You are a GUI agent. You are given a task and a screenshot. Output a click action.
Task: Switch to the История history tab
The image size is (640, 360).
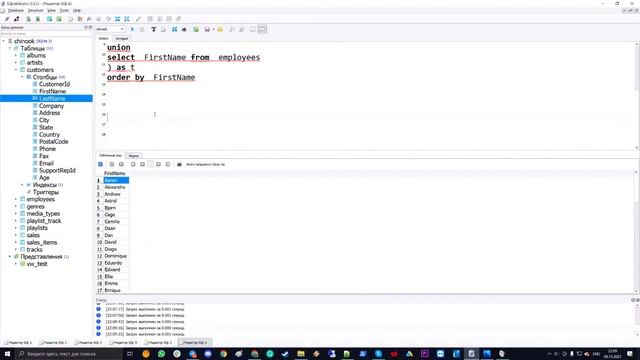pos(122,38)
